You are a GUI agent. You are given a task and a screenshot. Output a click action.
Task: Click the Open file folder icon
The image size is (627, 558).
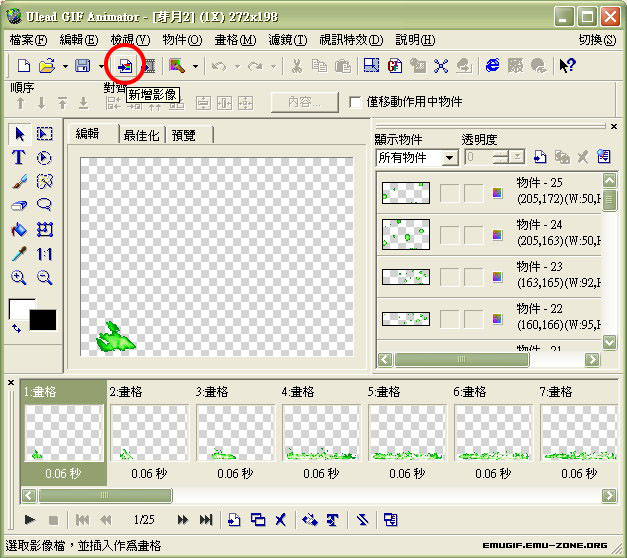[47, 66]
